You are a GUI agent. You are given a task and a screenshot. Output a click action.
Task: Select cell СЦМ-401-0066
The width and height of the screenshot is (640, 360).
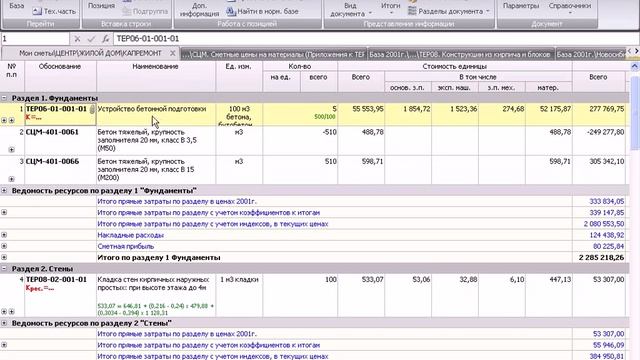point(60,170)
